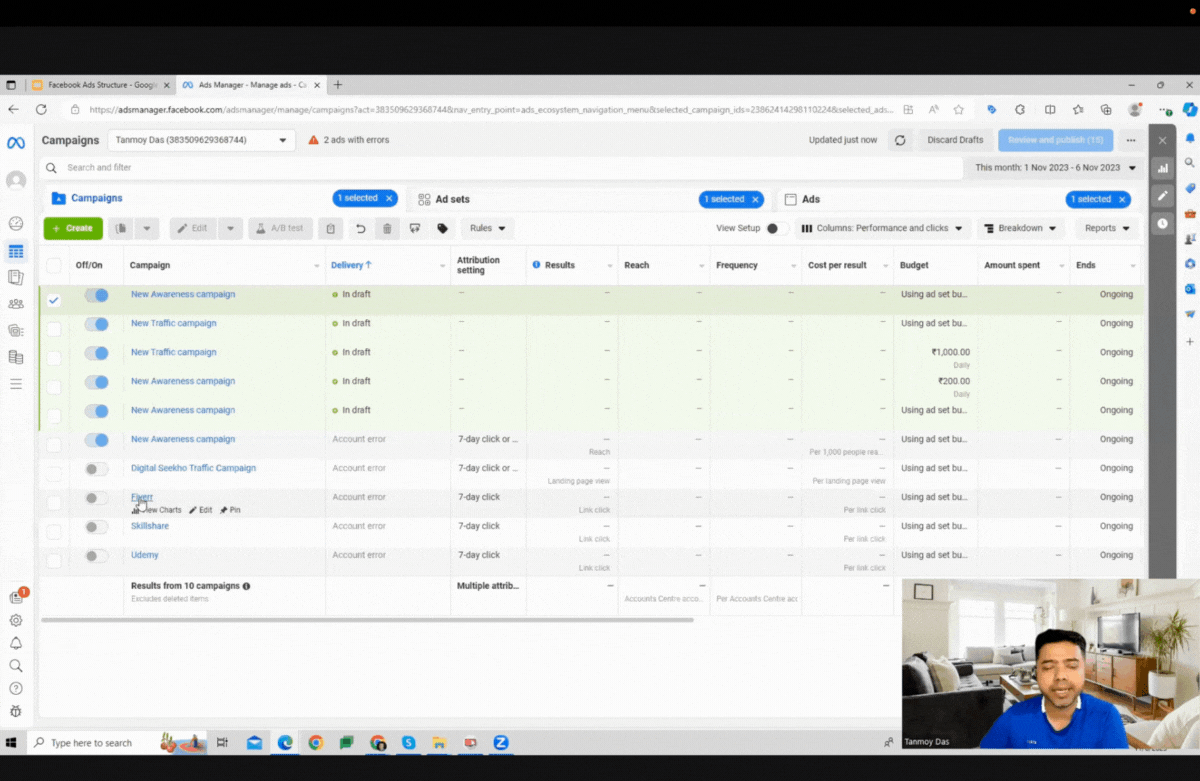Click the refresh data icon beside Updated just now
This screenshot has width=1200, height=781.
point(900,140)
